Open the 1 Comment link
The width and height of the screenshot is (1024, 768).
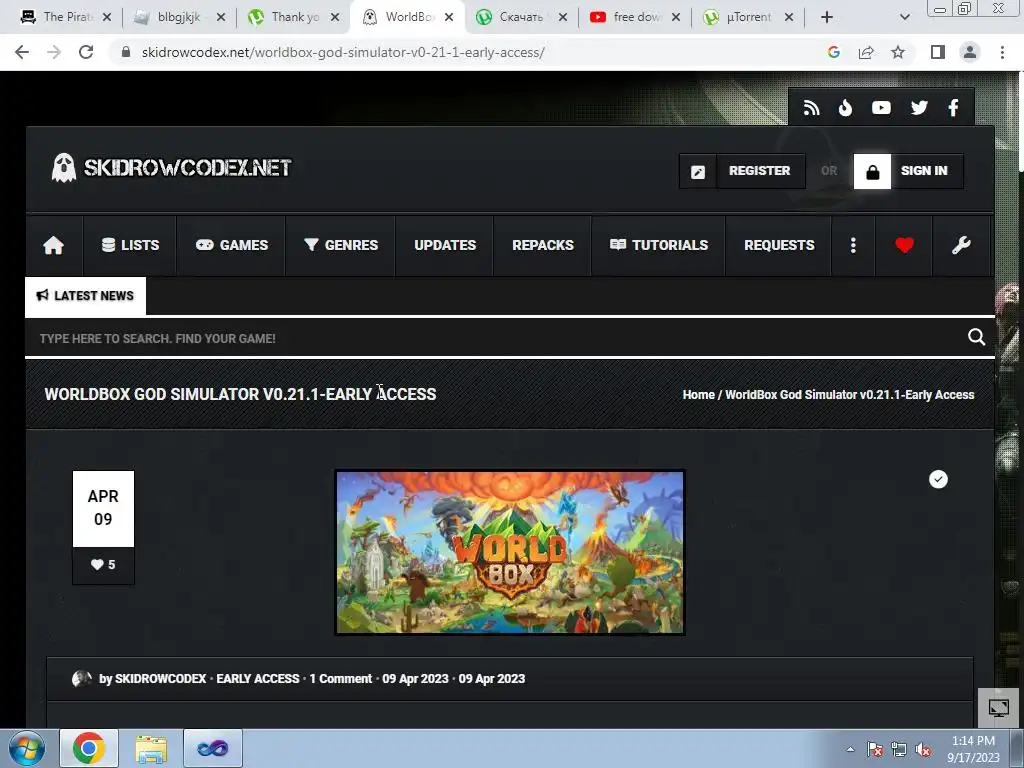(x=341, y=679)
